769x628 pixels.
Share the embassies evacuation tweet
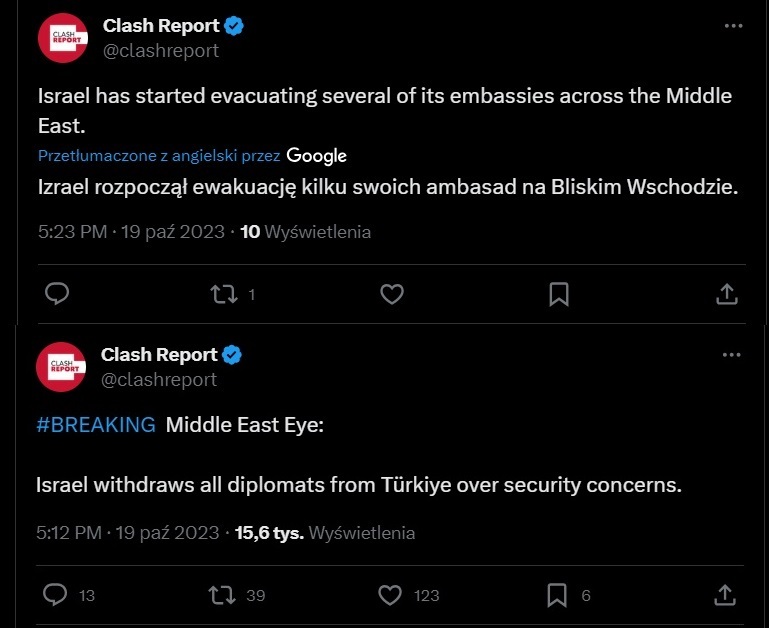click(728, 294)
